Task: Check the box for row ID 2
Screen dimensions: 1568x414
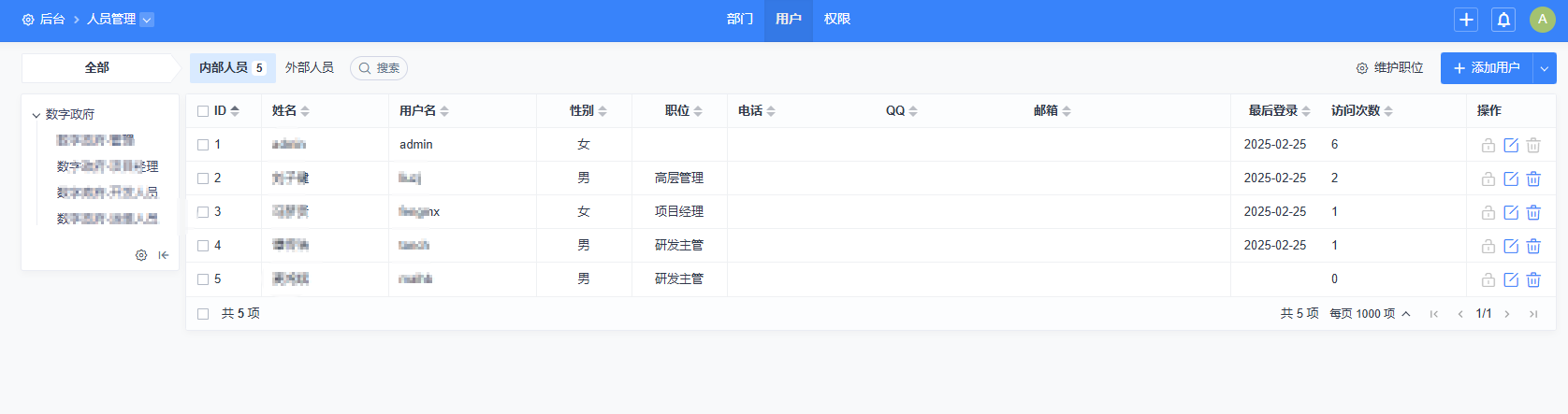Action: 203,178
